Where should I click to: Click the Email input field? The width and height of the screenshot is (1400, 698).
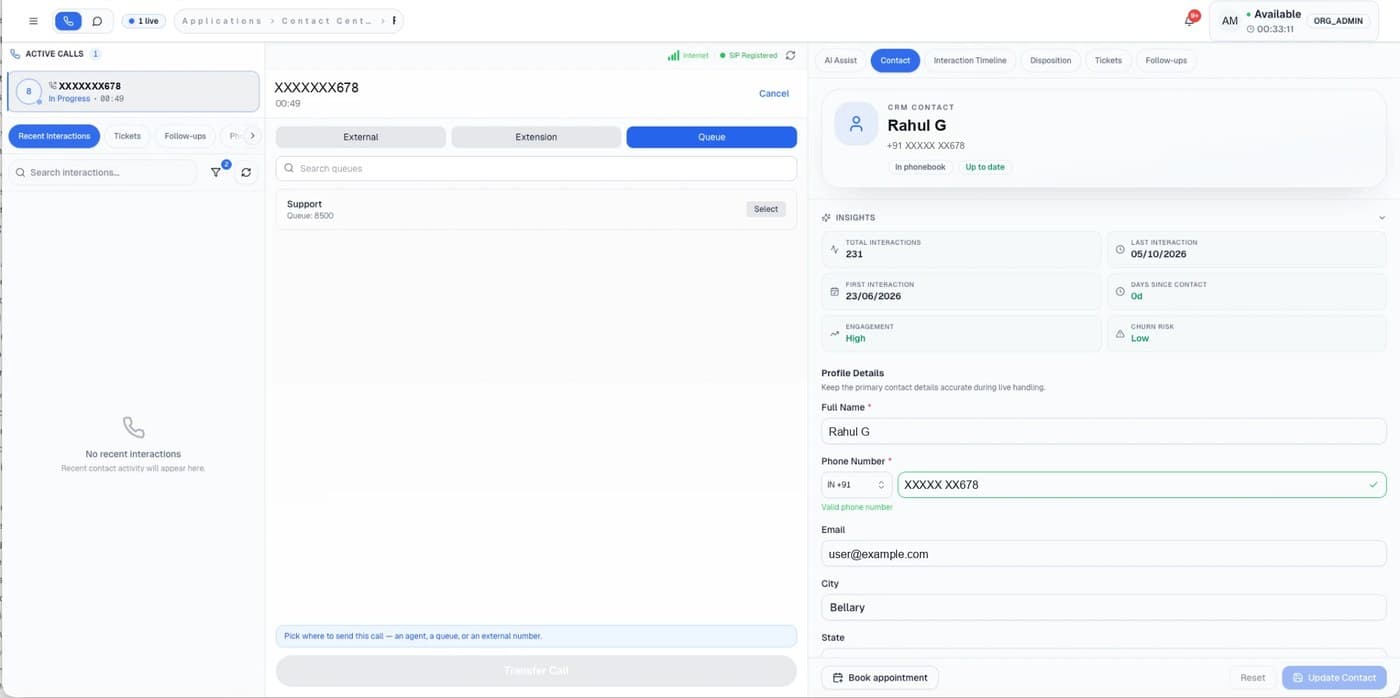[1104, 554]
